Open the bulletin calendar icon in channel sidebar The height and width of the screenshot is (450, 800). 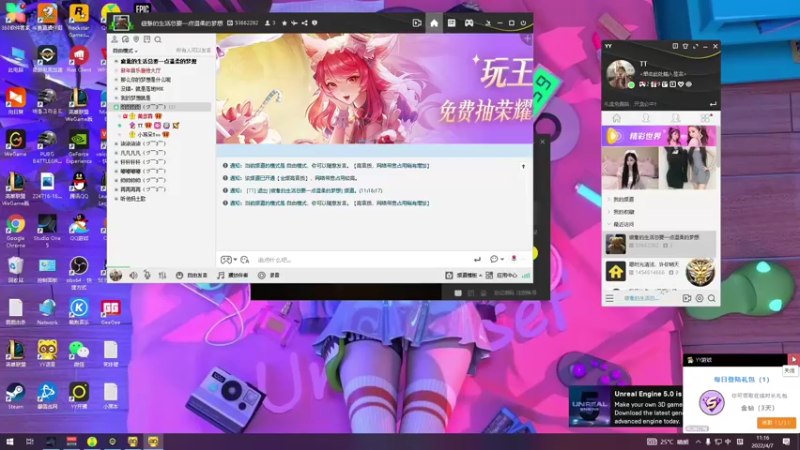pyautogui.click(x=147, y=39)
